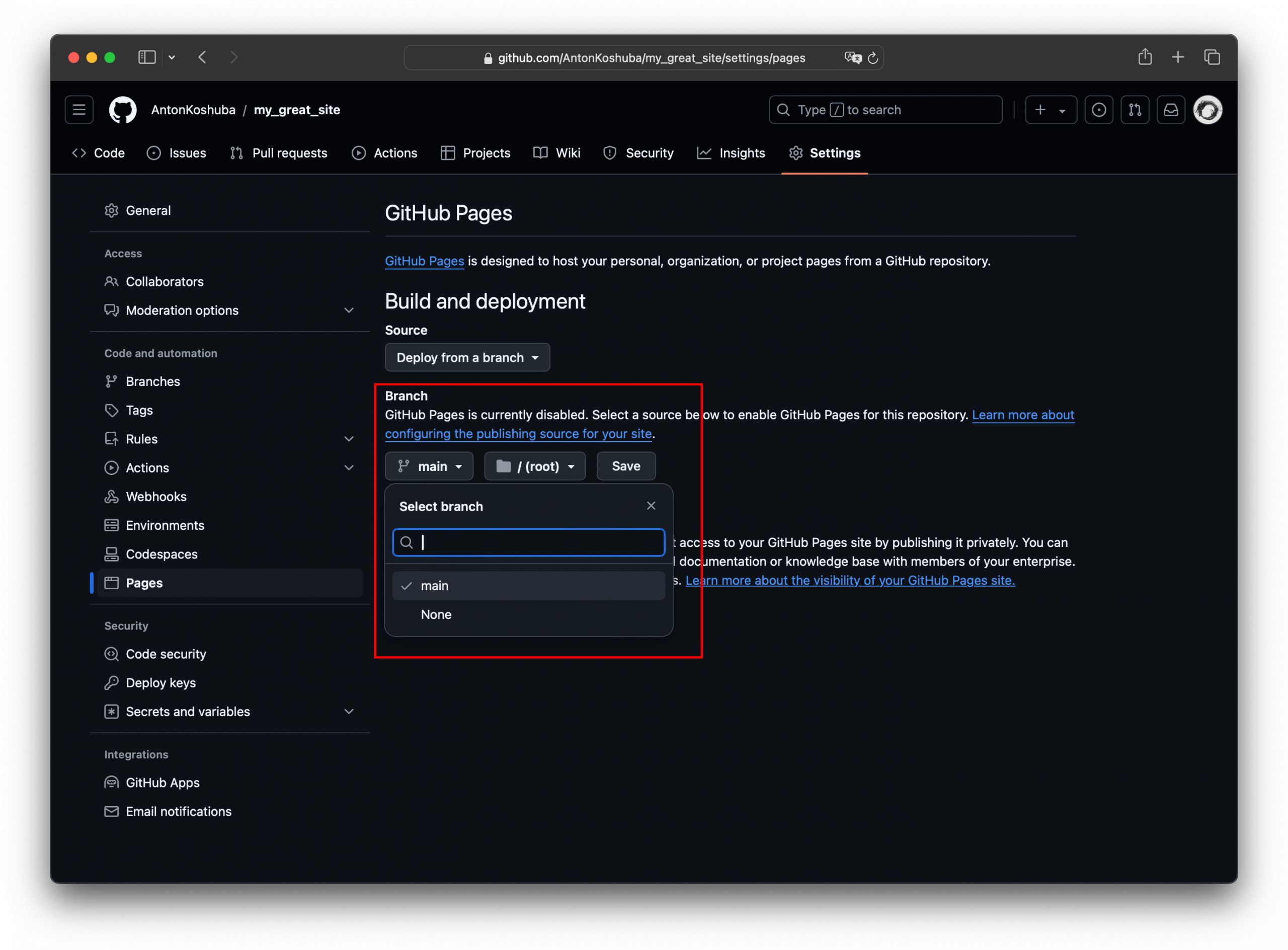Open Webhooks settings in sidebar
Image resolution: width=1288 pixels, height=950 pixels.
(229, 496)
